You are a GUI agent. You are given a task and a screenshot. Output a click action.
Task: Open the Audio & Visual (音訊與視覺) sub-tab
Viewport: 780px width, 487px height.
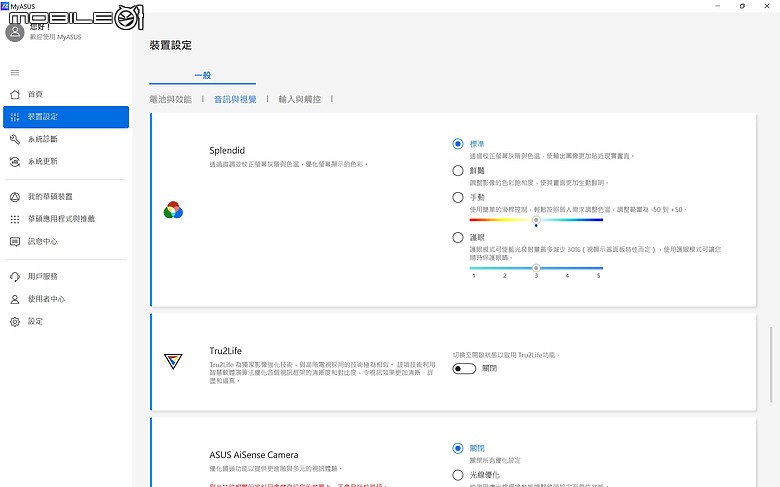tap(235, 99)
